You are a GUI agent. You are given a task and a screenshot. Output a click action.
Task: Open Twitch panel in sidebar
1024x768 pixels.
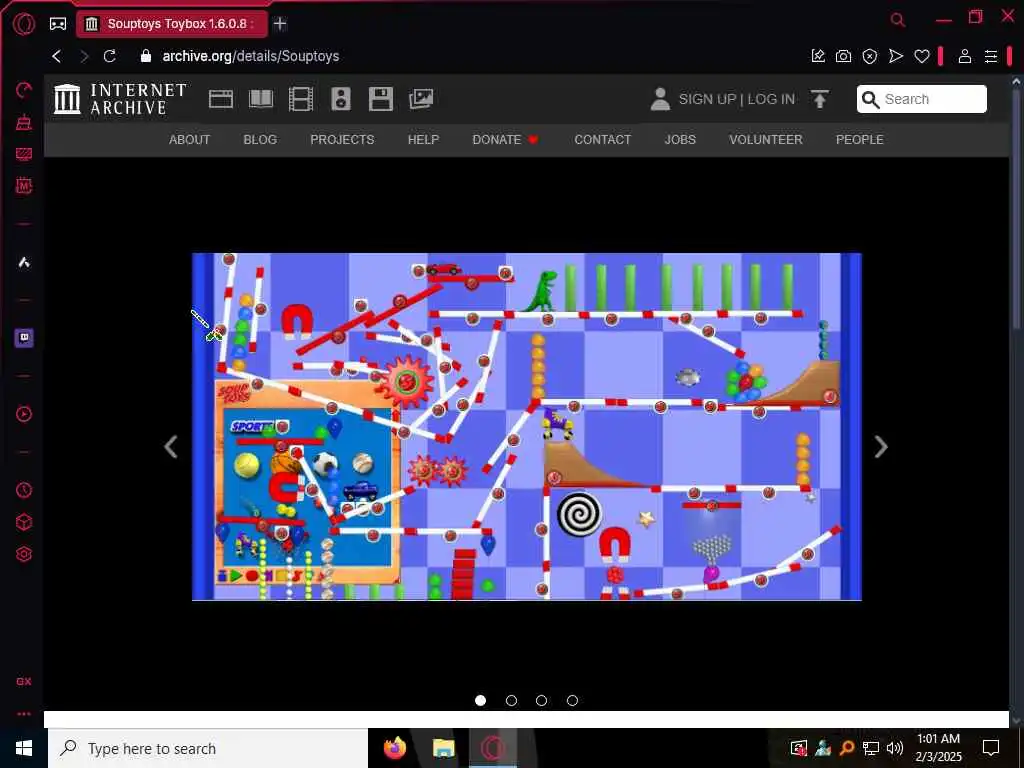[24, 338]
